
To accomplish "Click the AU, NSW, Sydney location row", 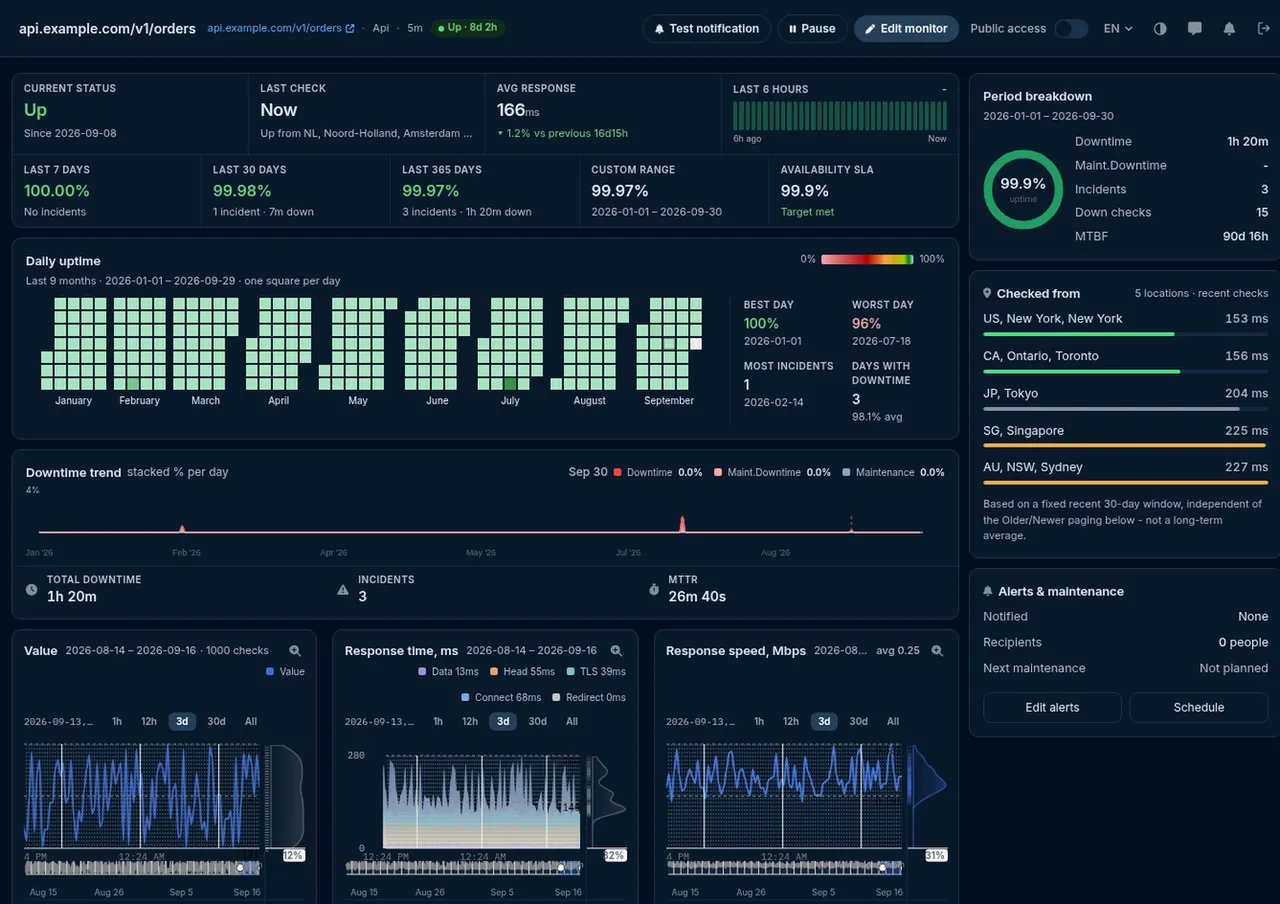I will point(1125,471).
